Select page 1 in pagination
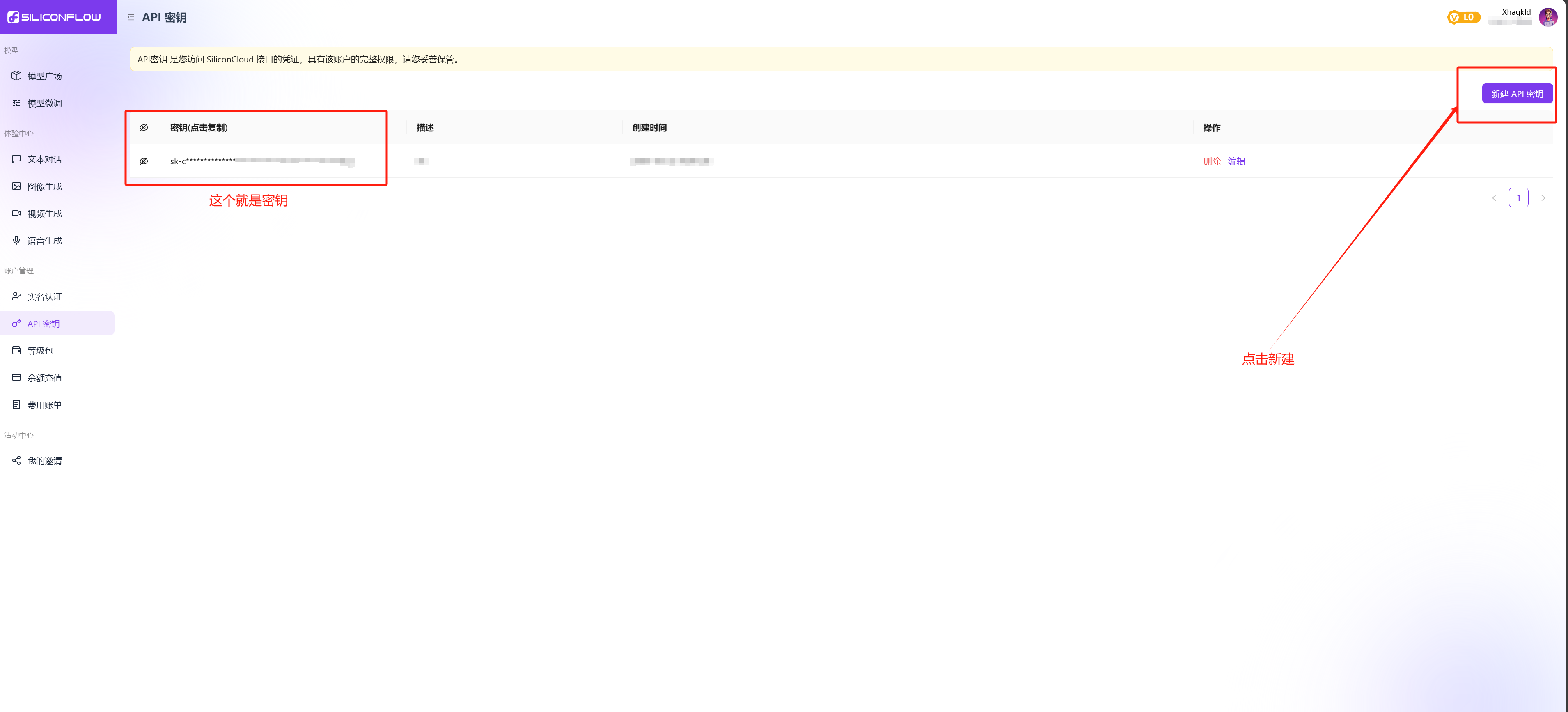Viewport: 1568px width, 712px height. pyautogui.click(x=1518, y=198)
